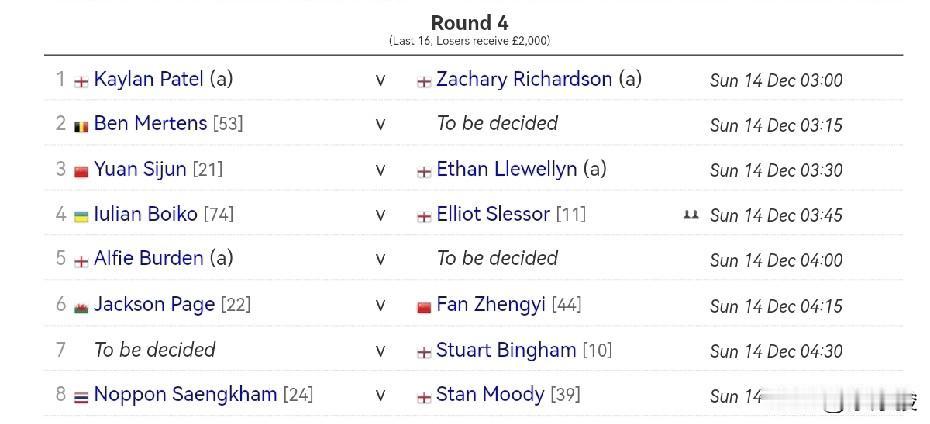Viewport: 930px width, 424px height.
Task: Click the England flag beside Ethan Llewellyn
Action: tap(424, 171)
